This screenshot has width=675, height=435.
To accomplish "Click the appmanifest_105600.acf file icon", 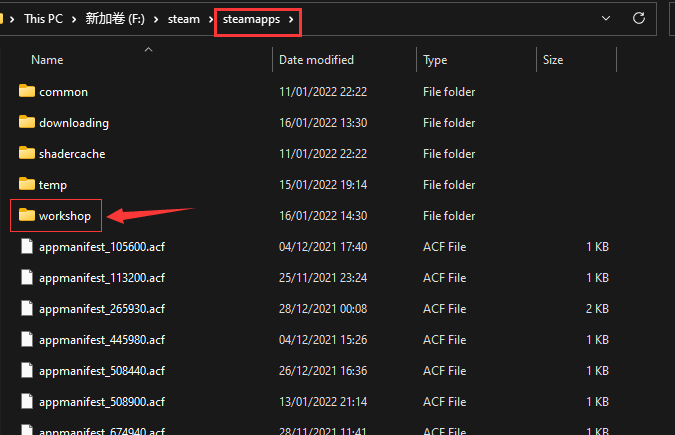I will click(27, 246).
